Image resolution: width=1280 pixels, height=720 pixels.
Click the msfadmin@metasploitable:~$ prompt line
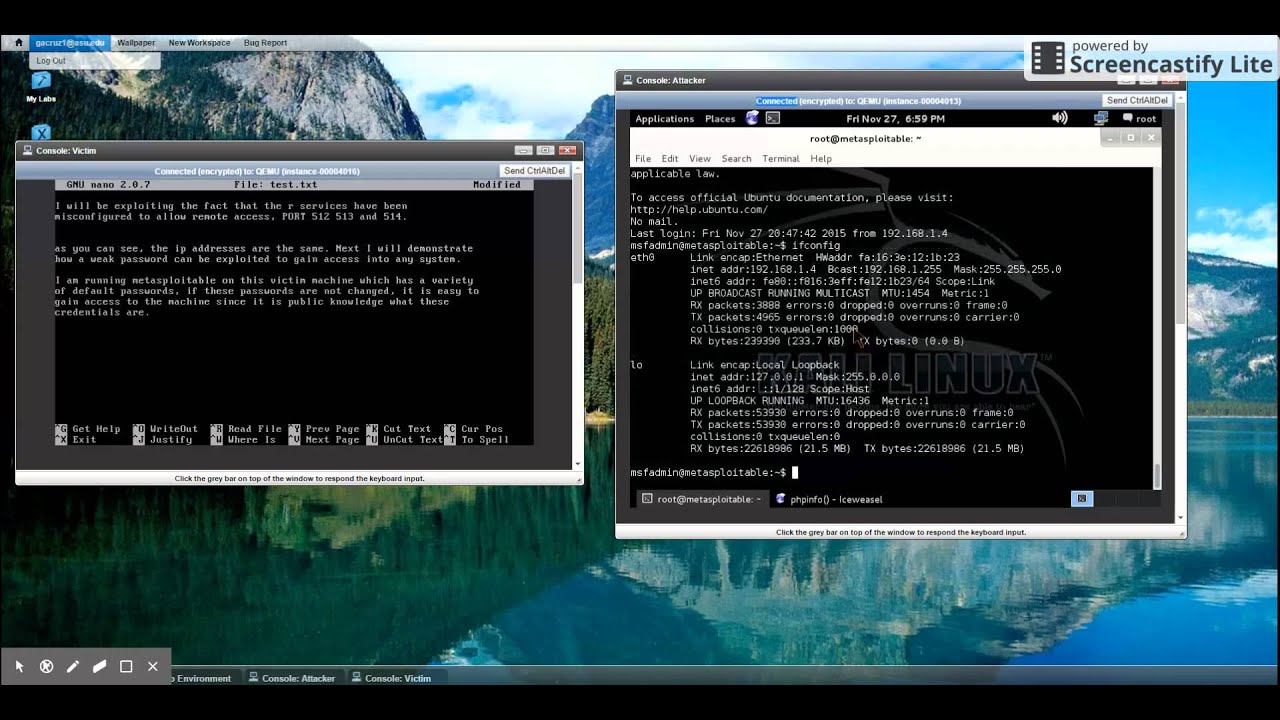[x=714, y=473]
